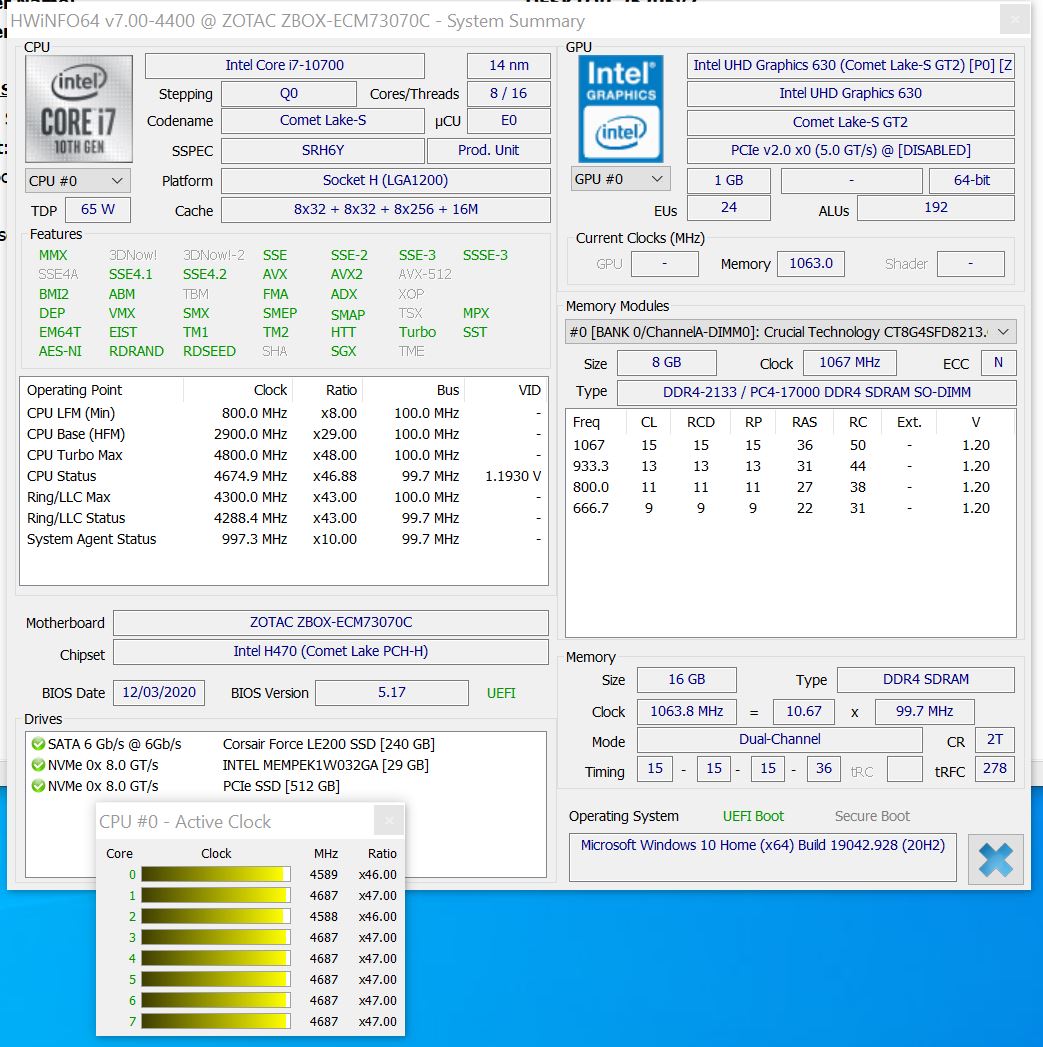Screen dimensions: 1043x1047
Task: Click the RAS column header
Action: pos(805,422)
